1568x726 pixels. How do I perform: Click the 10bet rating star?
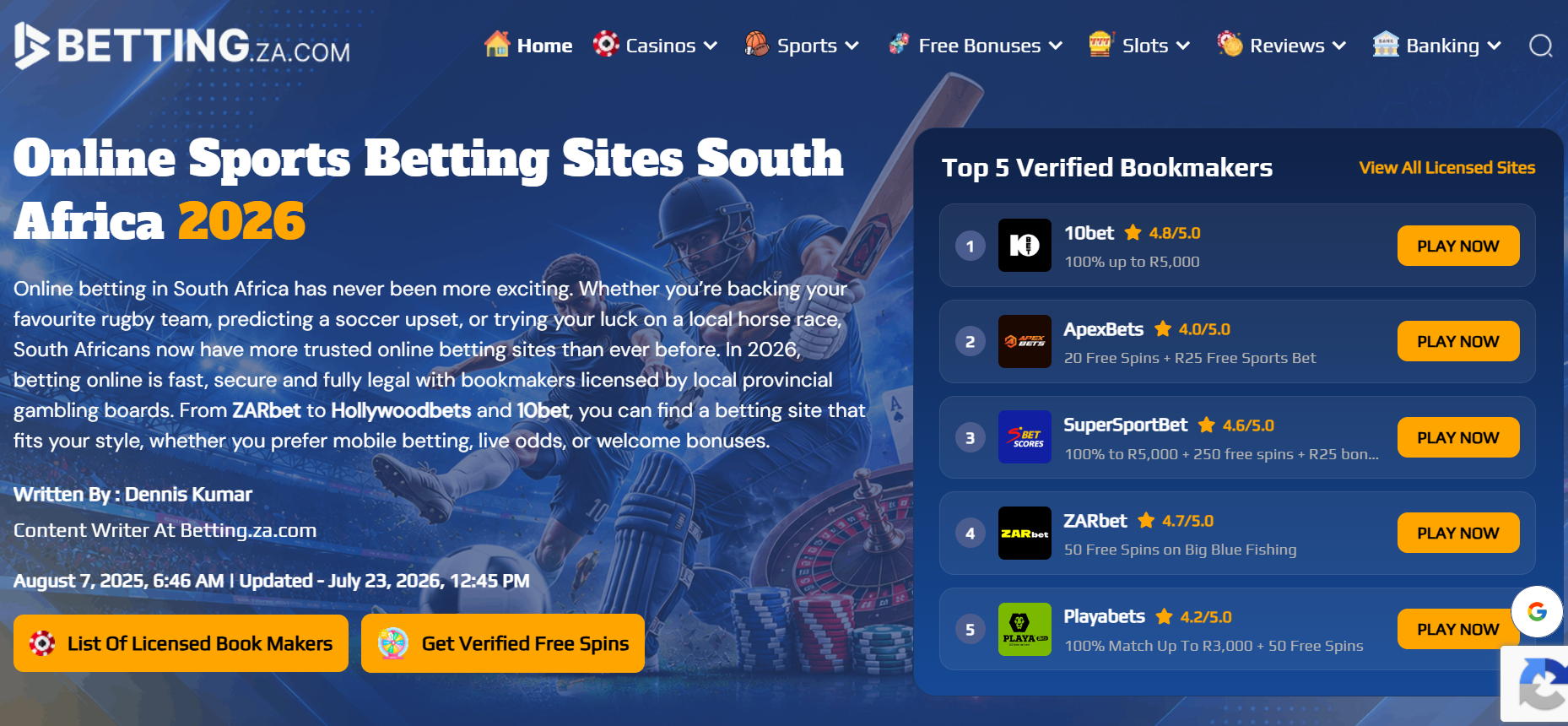pos(1133,232)
